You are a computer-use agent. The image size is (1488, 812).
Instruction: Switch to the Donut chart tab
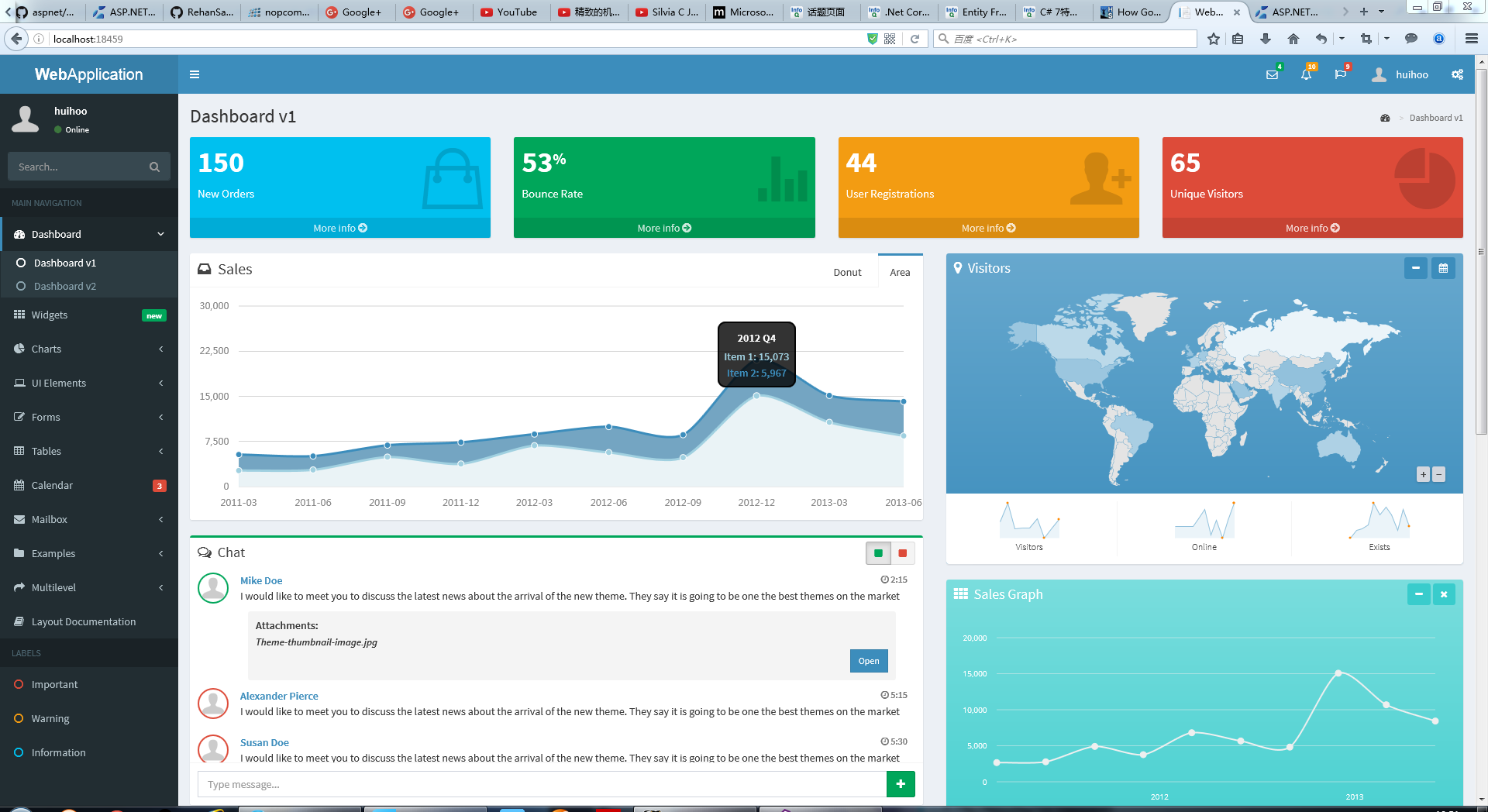847,272
